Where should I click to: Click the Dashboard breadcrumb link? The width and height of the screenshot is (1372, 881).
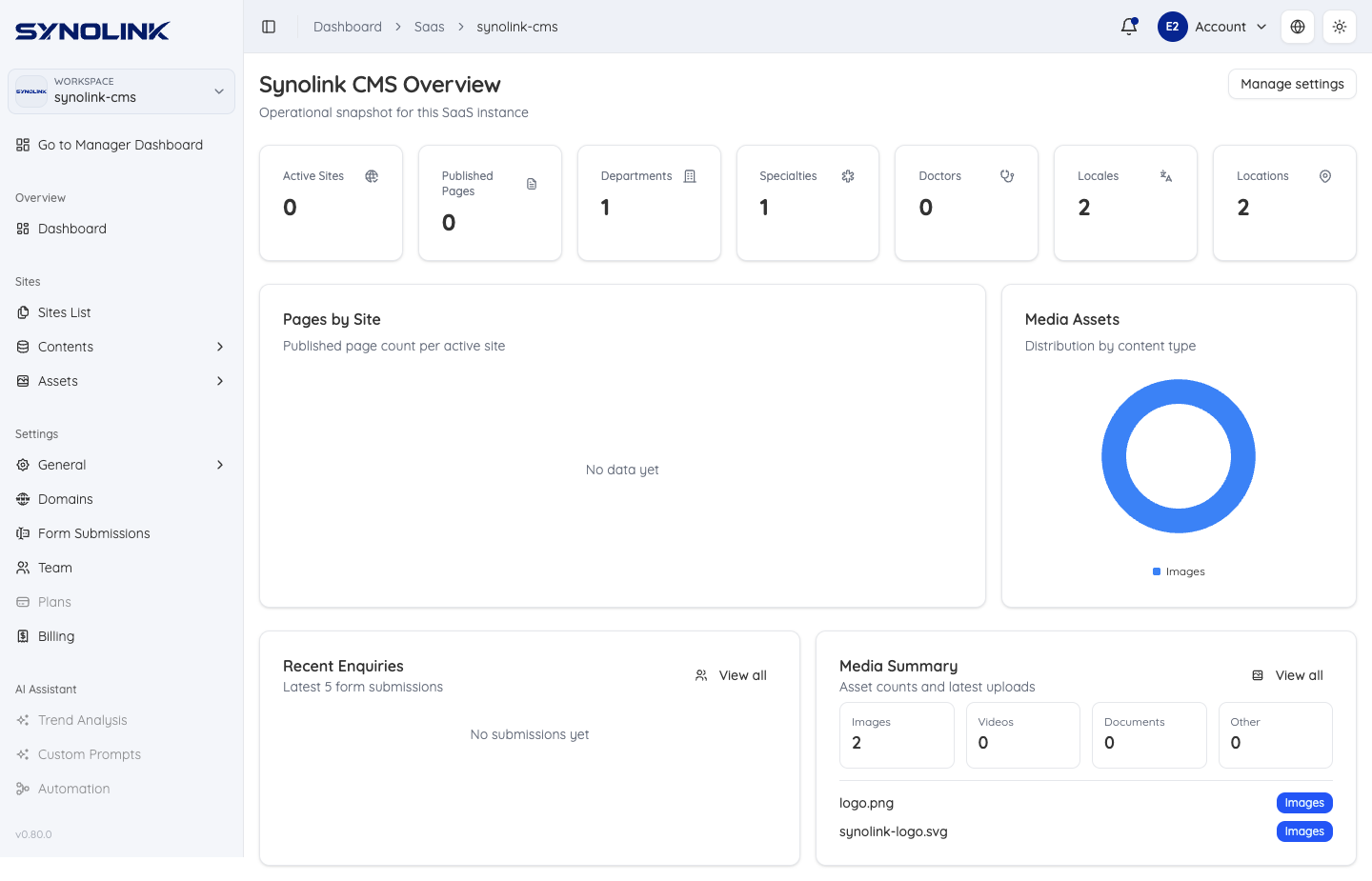click(348, 27)
